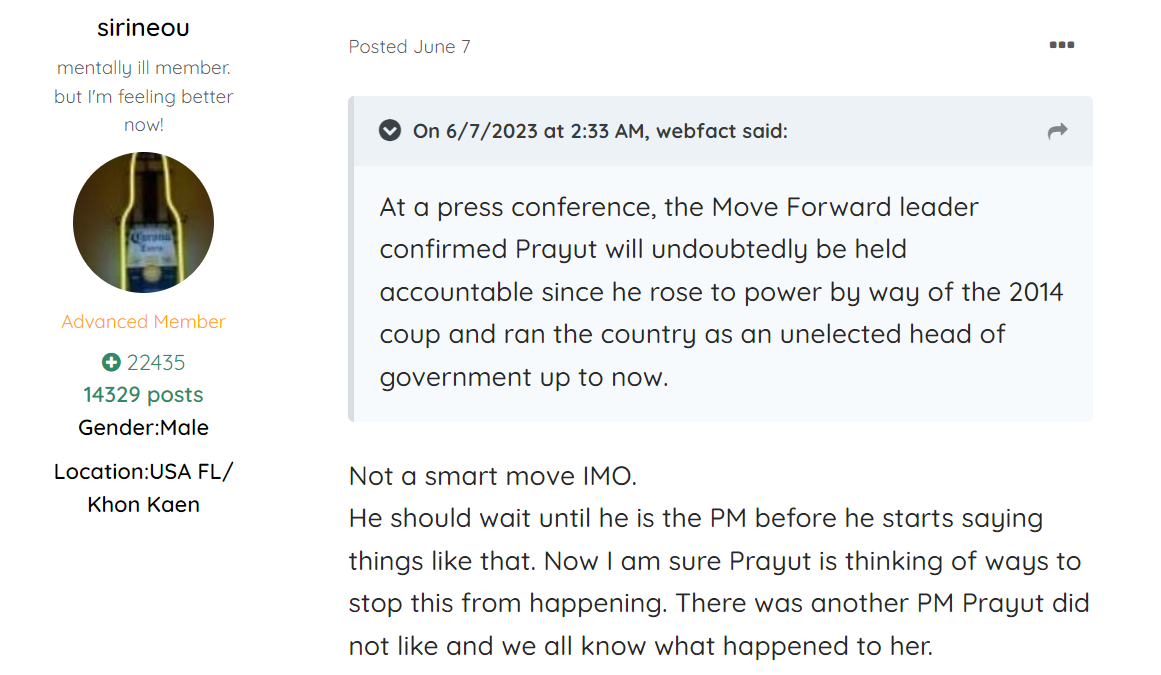Open sirineou's Corona bottle avatar
Viewport: 1161px width, 675px height.
pyautogui.click(x=144, y=222)
